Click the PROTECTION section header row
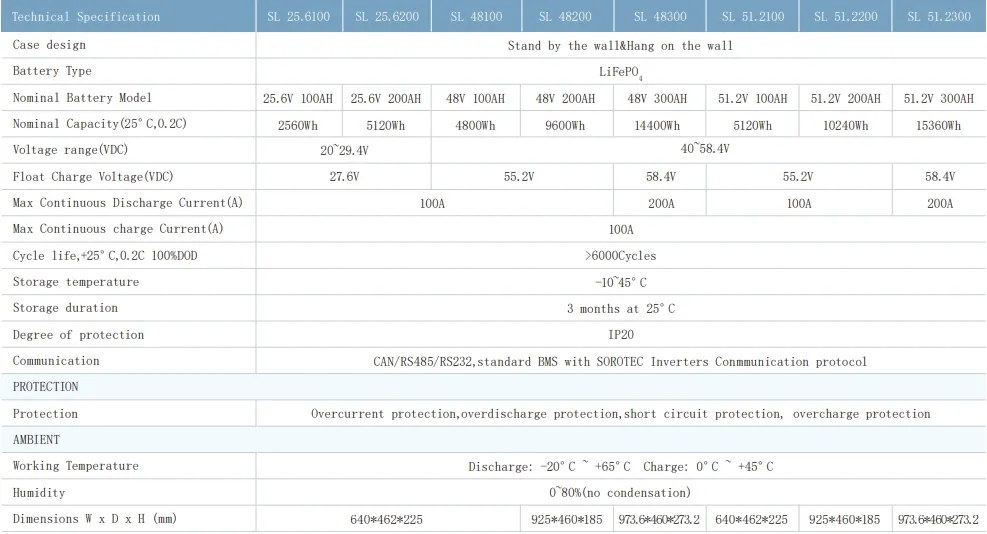 pyautogui.click(x=46, y=387)
